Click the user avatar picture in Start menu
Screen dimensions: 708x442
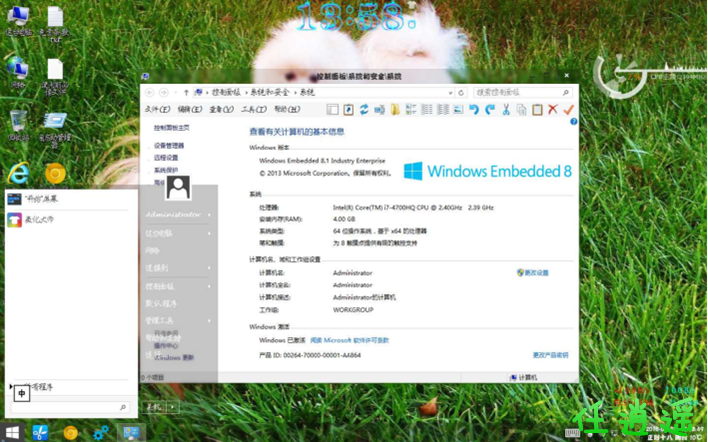178,187
